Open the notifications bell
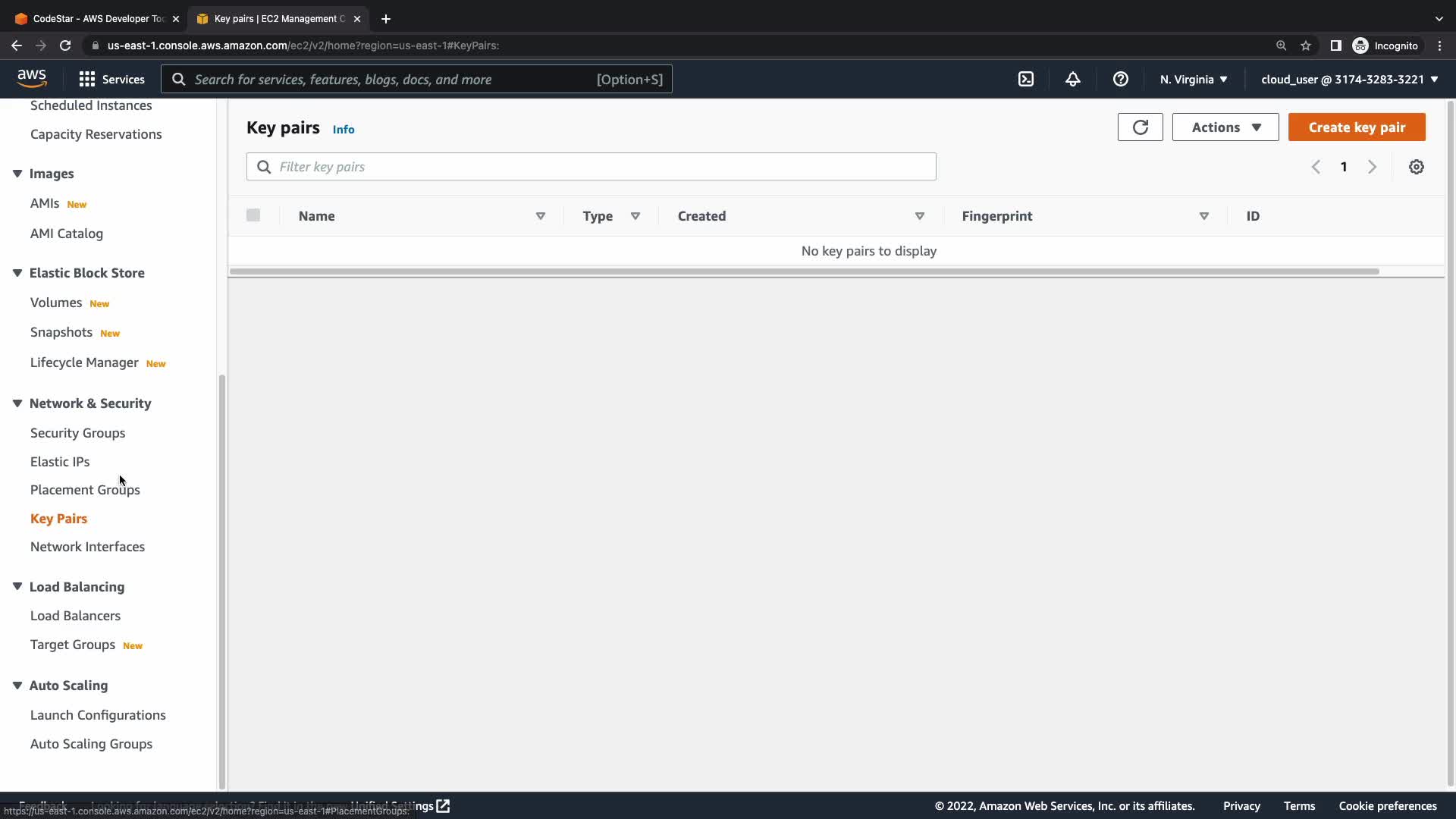This screenshot has height=819, width=1456. (1072, 80)
